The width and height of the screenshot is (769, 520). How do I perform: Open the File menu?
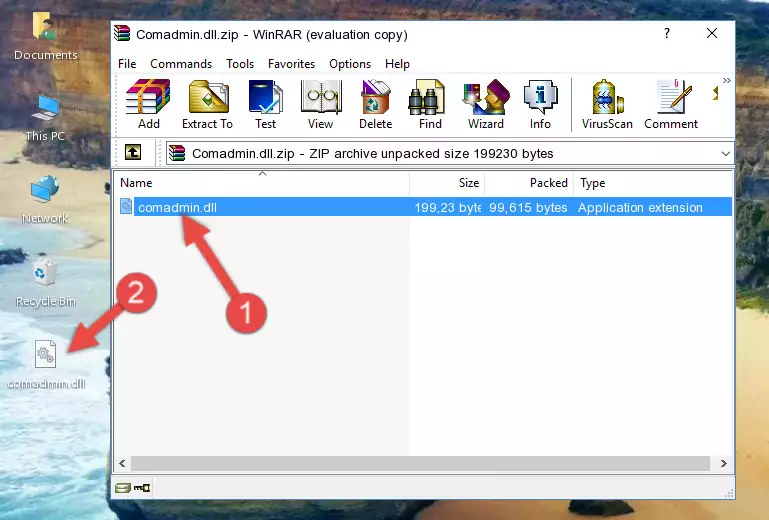point(127,64)
